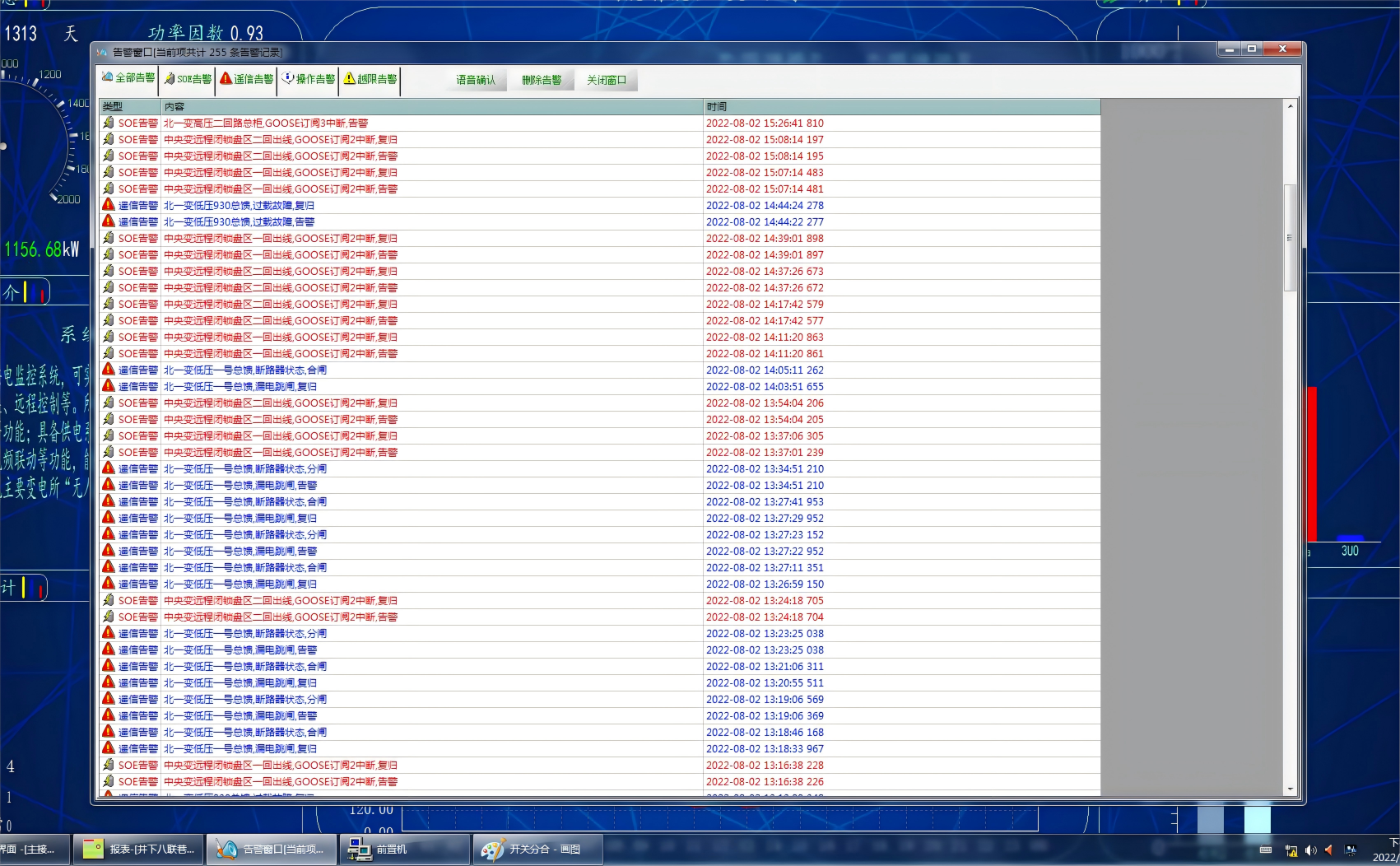Click the vertical scrollbar thumb
Screen dimensions: 1400x866
pos(1290,237)
